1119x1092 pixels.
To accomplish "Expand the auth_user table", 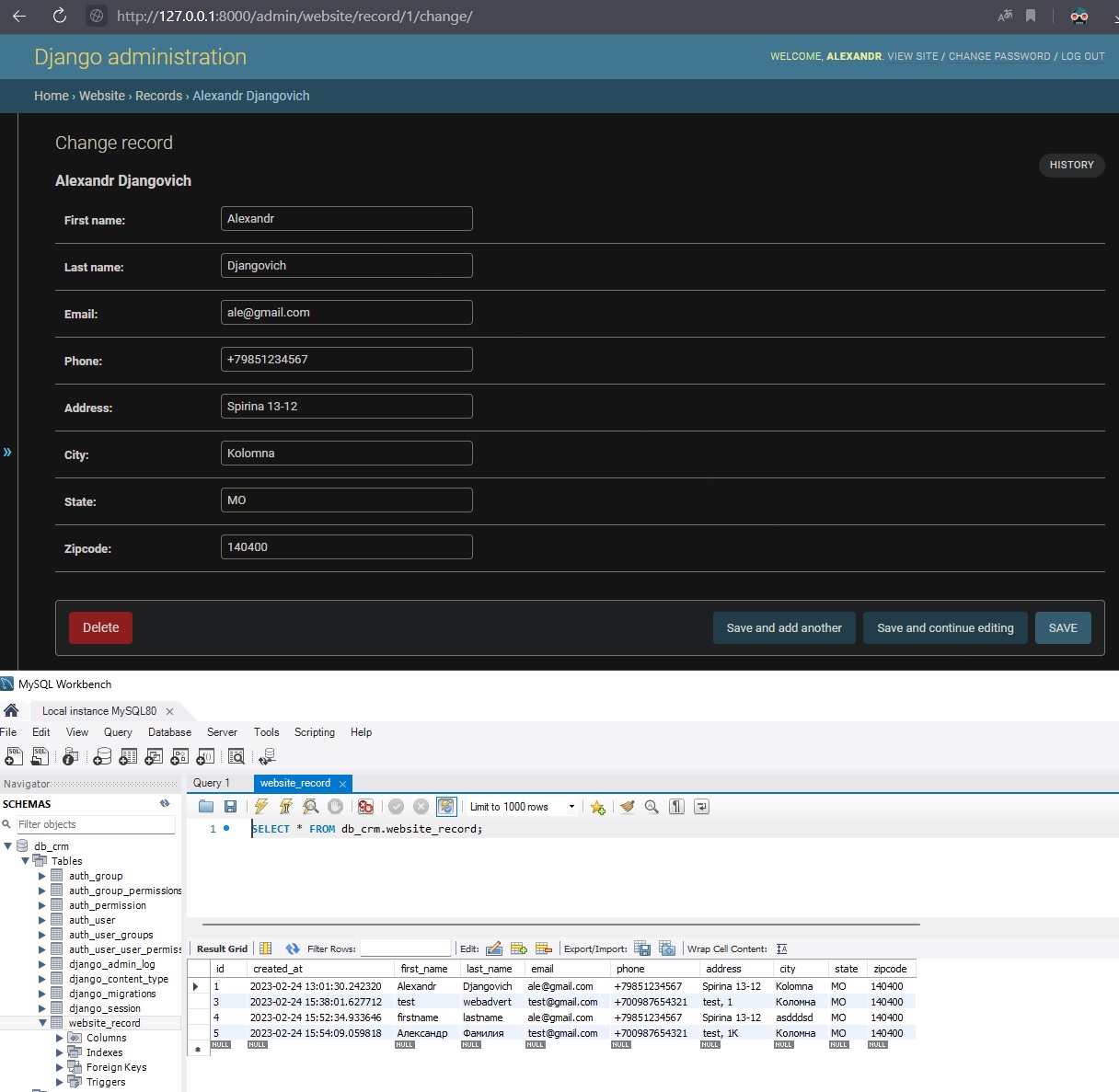I will click(42, 920).
